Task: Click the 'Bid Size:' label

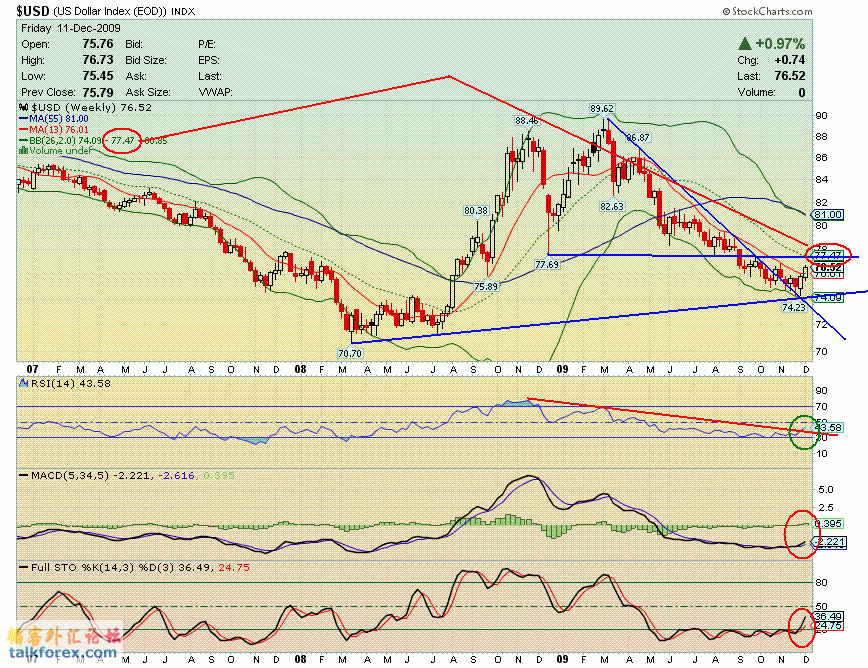Action: (x=145, y=60)
